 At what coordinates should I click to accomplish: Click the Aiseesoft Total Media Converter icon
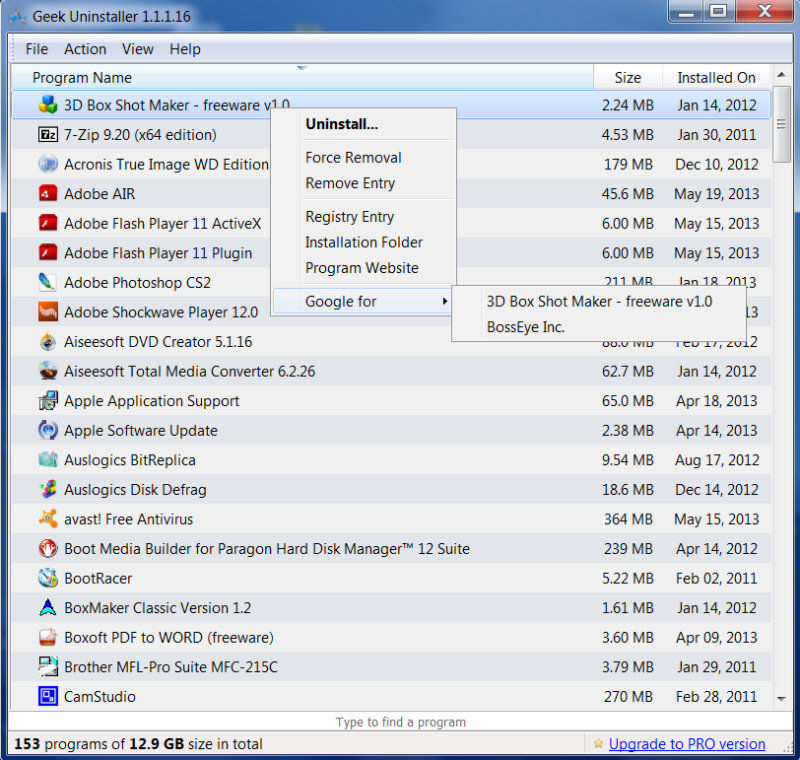point(48,371)
